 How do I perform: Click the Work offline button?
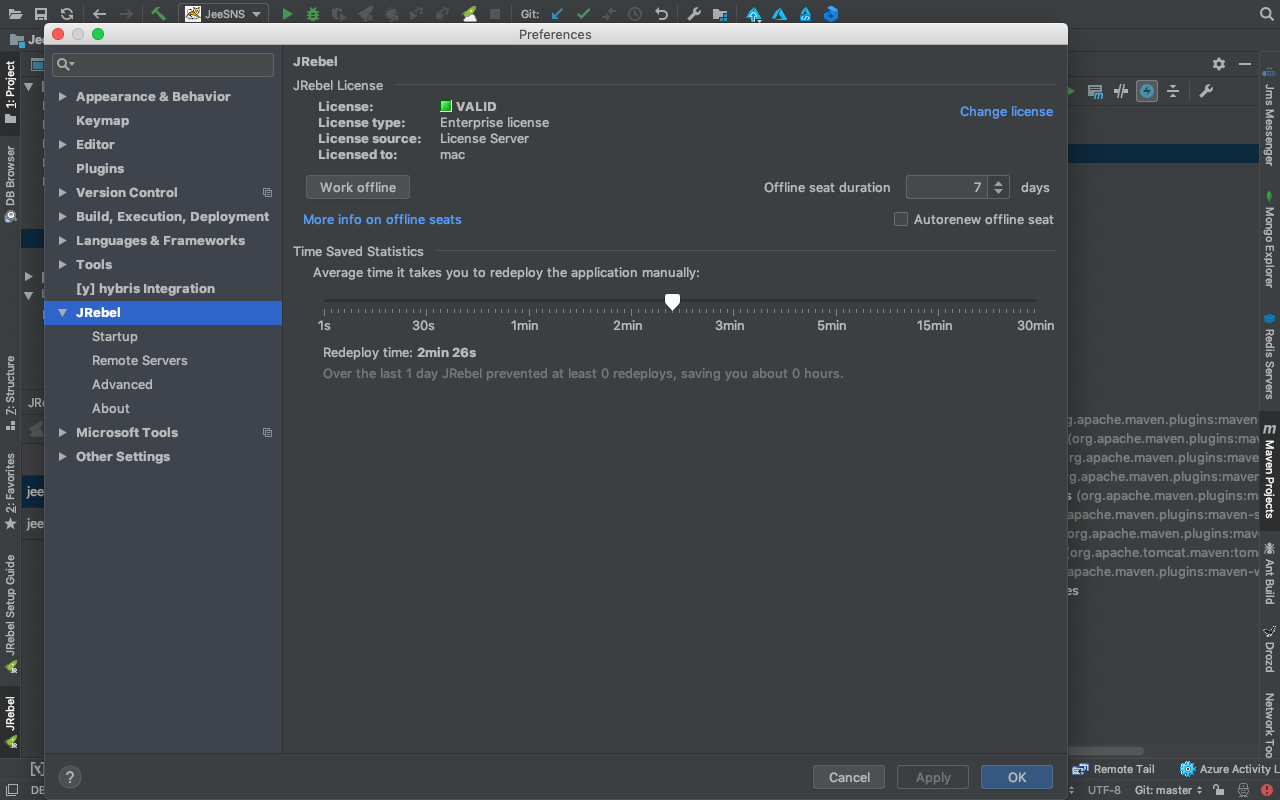coord(358,187)
